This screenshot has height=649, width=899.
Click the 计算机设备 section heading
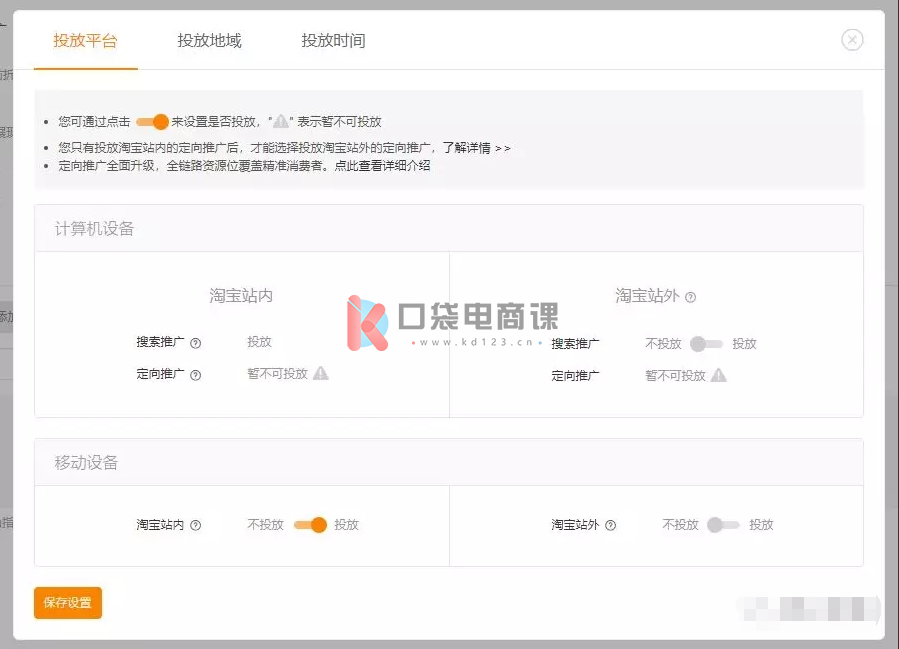pyautogui.click(x=94, y=229)
